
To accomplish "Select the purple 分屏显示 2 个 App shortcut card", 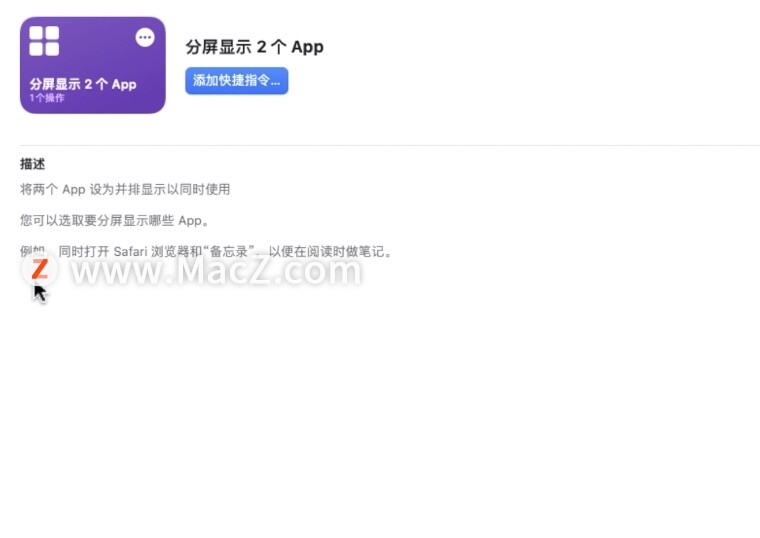I will tap(93, 65).
